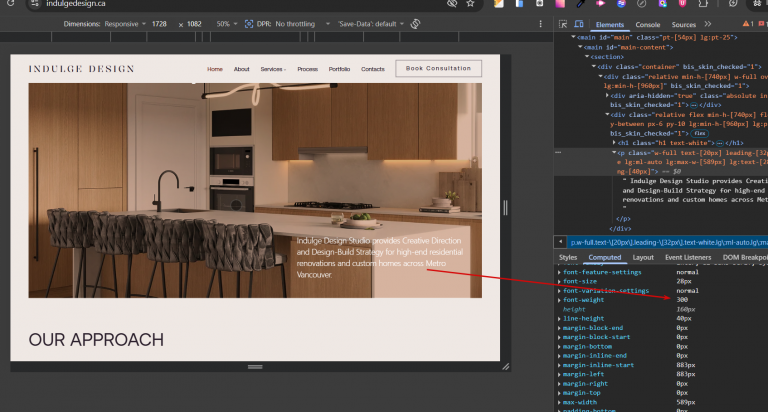
Task: Select the Elements tab
Action: pyautogui.click(x=609, y=24)
